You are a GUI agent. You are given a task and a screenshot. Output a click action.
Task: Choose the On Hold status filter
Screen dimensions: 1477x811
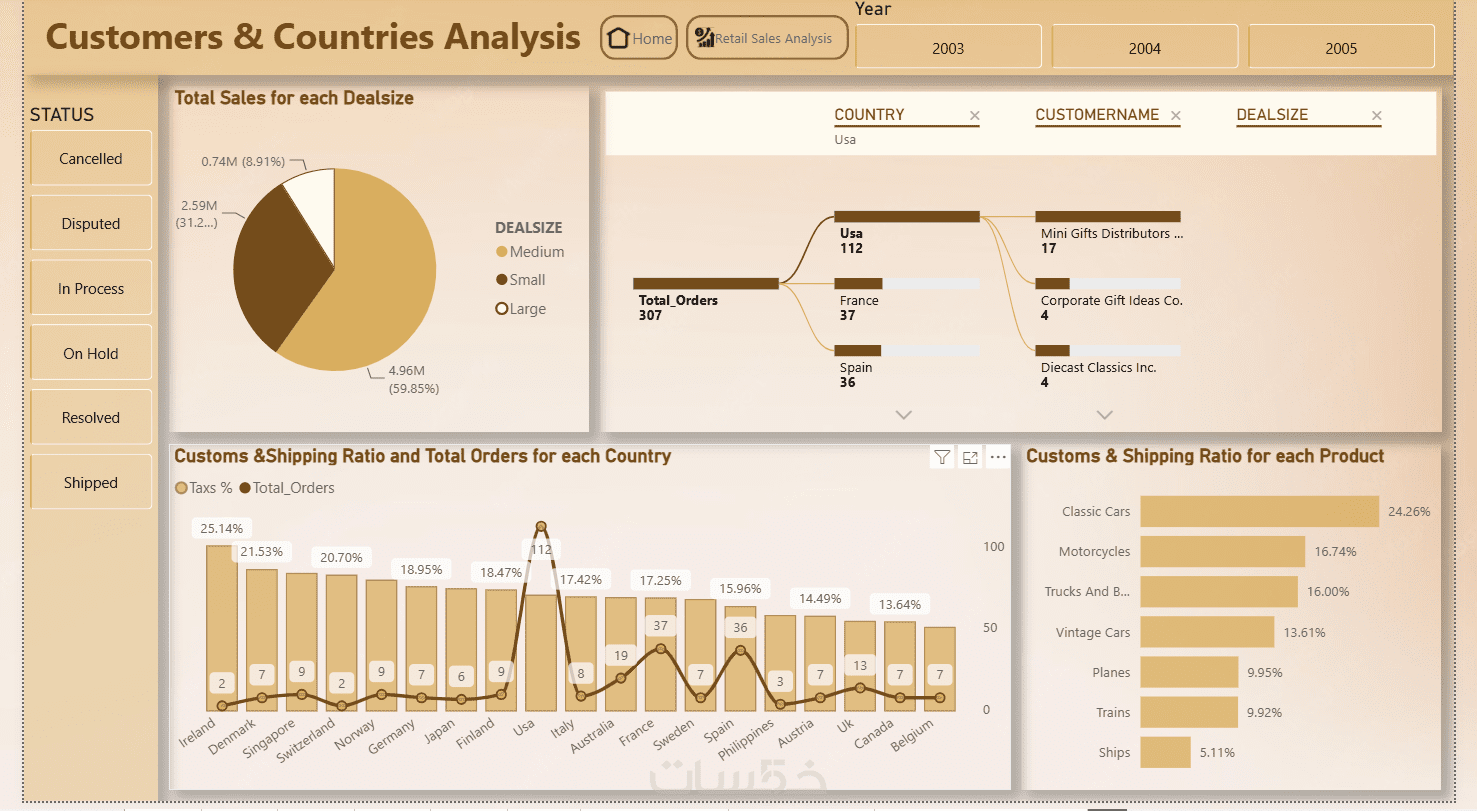pyautogui.click(x=91, y=353)
